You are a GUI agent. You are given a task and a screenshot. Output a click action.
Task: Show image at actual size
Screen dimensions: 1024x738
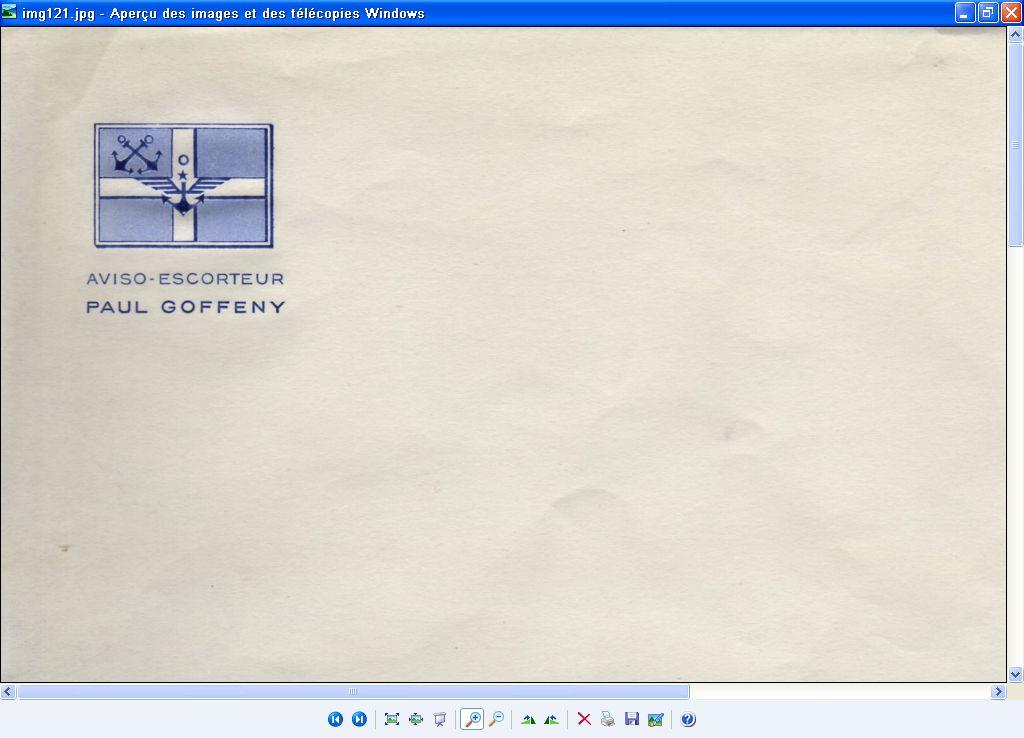click(416, 719)
